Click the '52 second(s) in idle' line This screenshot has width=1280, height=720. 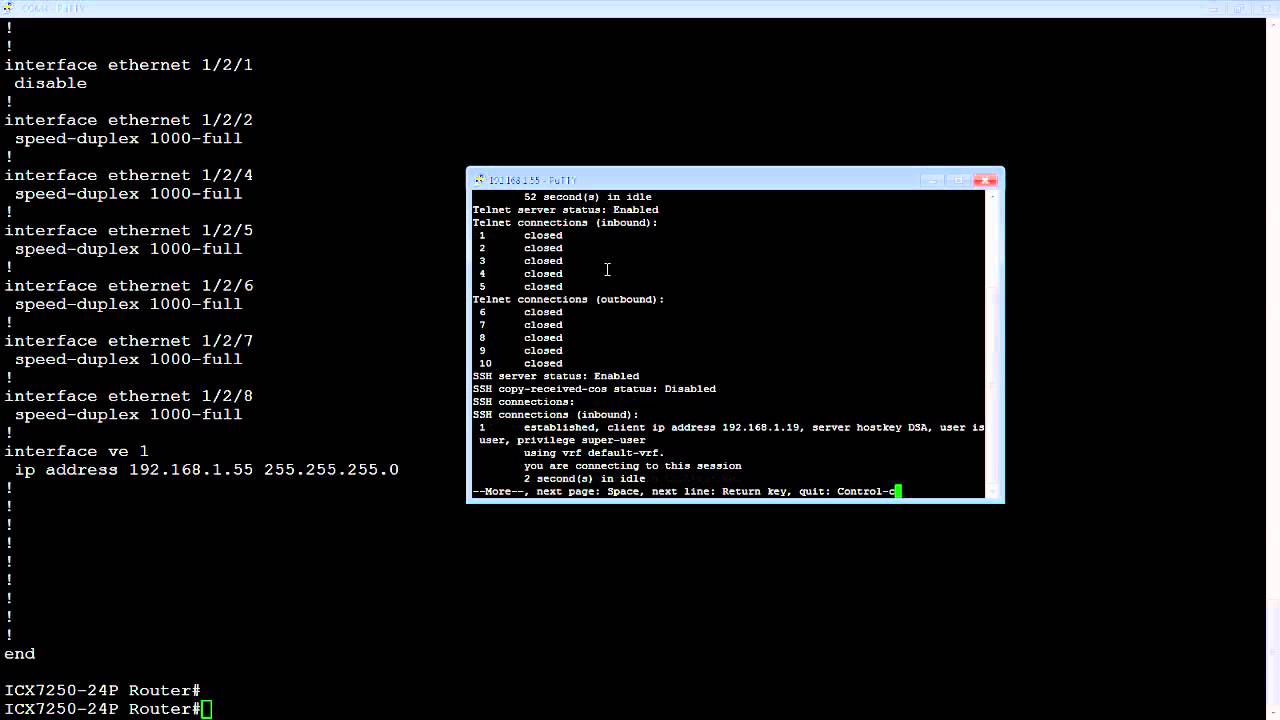(x=587, y=197)
